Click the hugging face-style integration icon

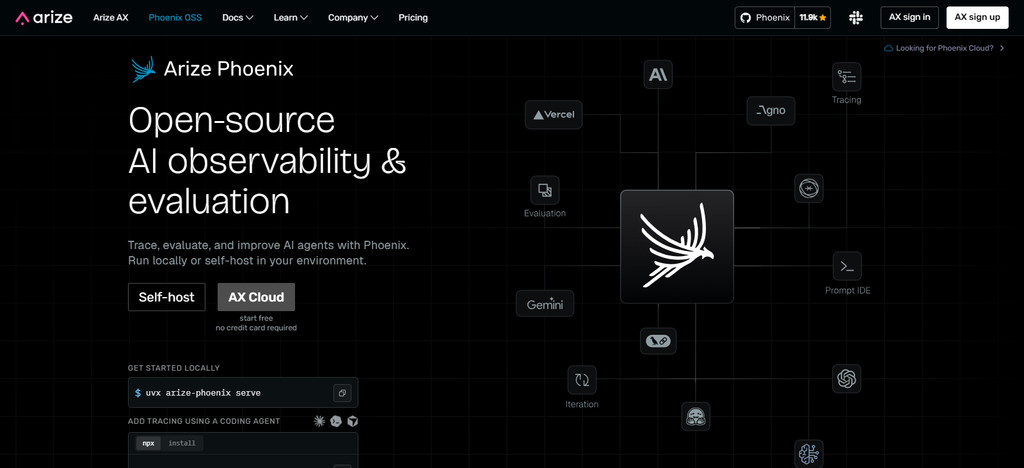click(x=696, y=416)
